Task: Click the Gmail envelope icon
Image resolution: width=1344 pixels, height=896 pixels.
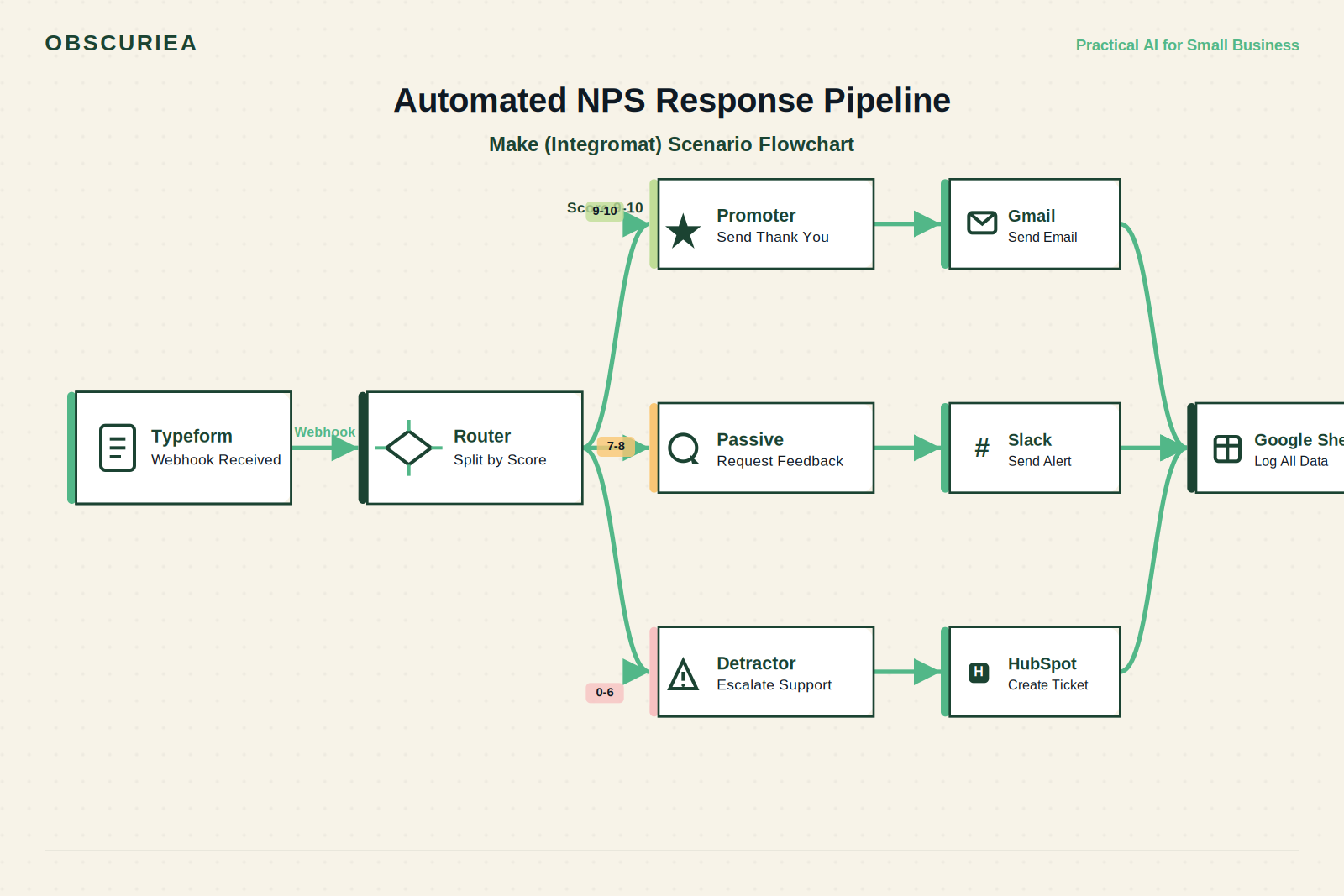Action: point(982,223)
